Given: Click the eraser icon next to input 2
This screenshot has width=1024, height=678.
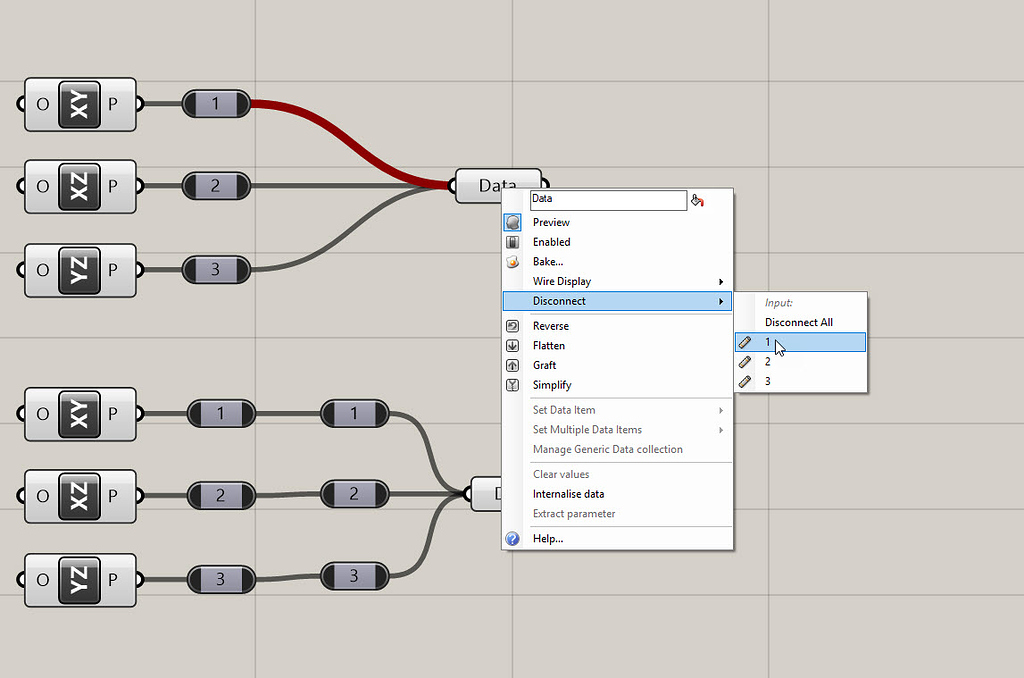Looking at the screenshot, I should 744,362.
